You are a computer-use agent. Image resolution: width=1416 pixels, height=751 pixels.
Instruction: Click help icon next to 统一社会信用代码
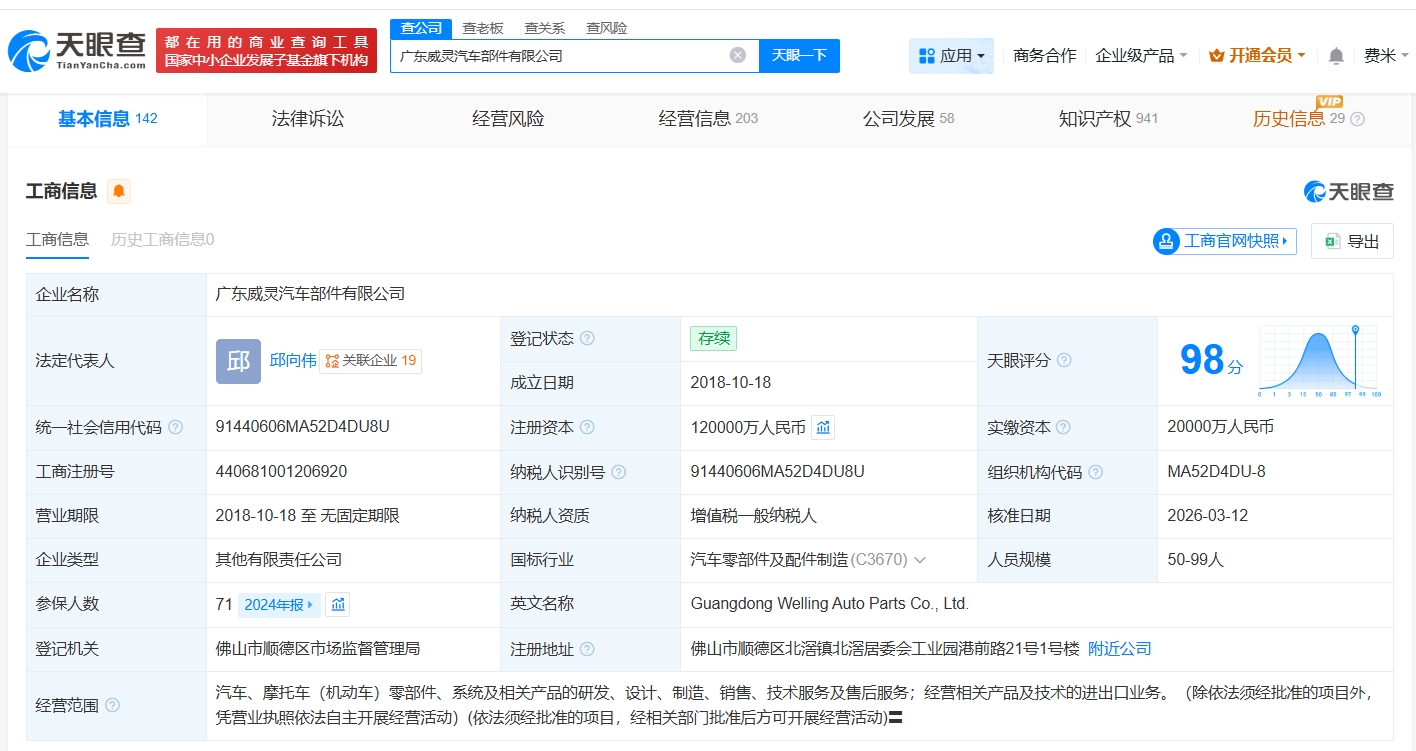176,428
